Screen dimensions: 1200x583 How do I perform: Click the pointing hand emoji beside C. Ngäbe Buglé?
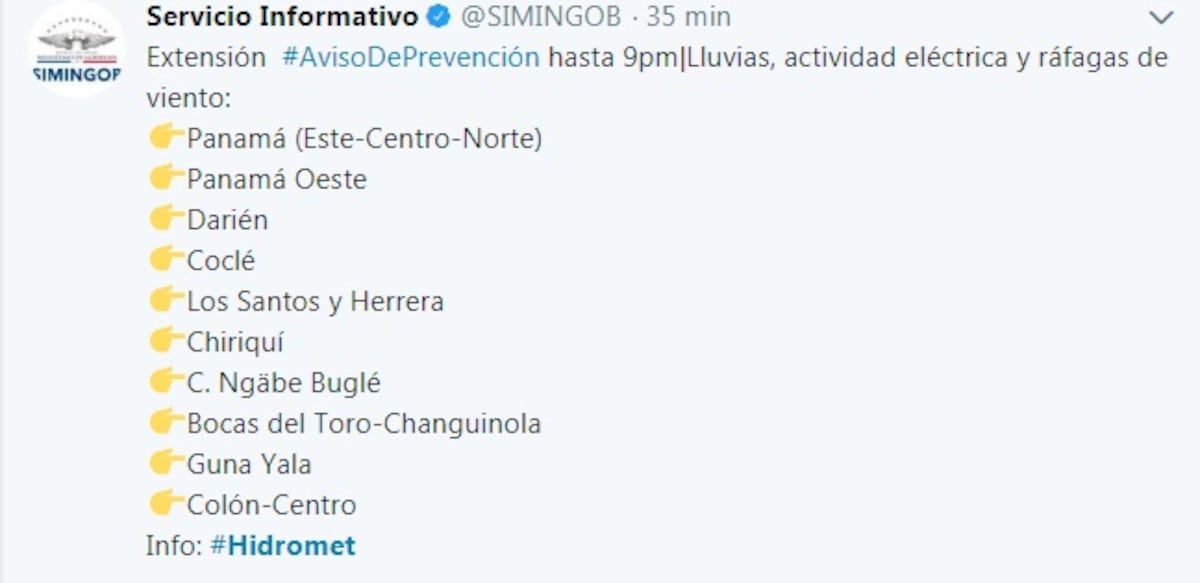(x=166, y=382)
